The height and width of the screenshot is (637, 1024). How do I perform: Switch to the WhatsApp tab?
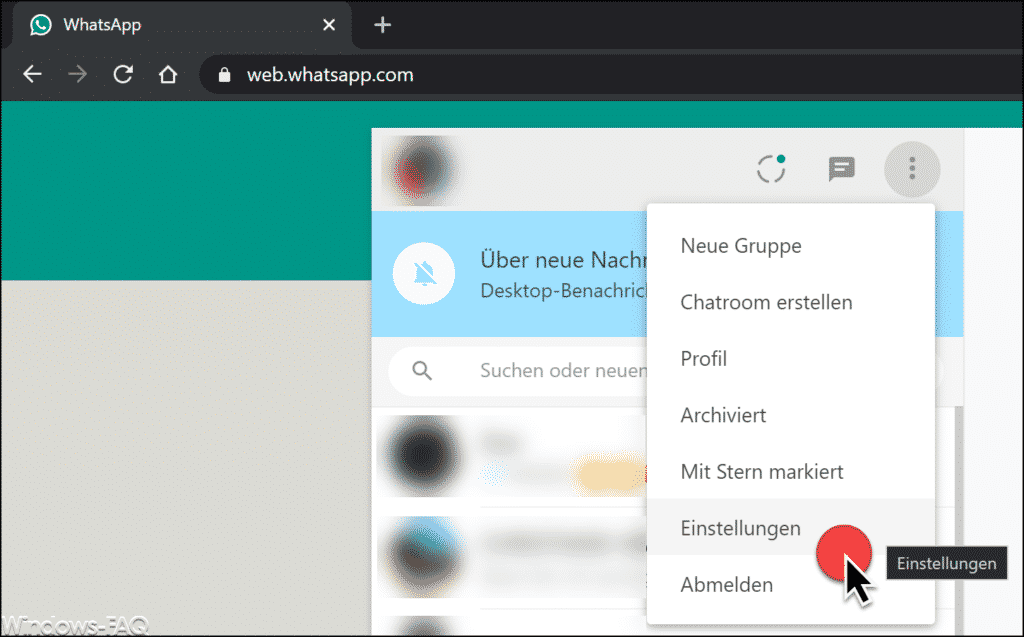[183, 25]
